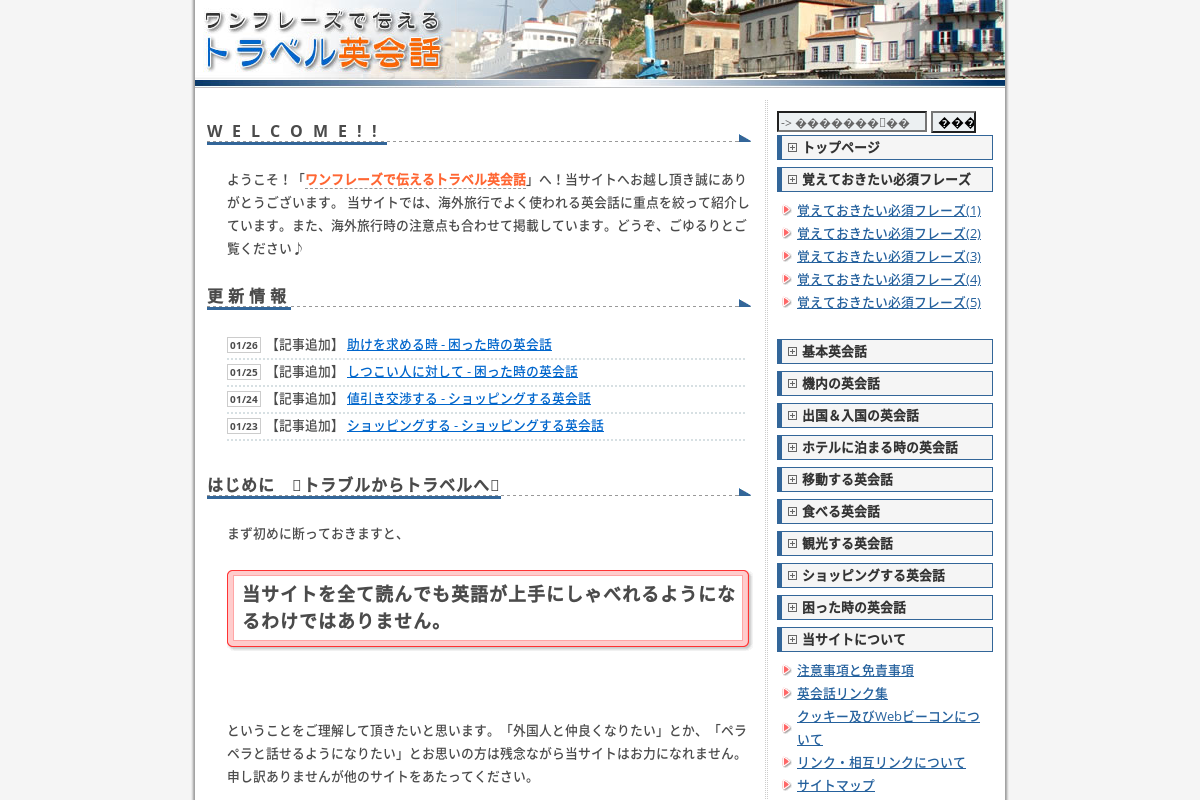
Task: Click the blue arrow of WELCOME heading
Action: [x=744, y=138]
